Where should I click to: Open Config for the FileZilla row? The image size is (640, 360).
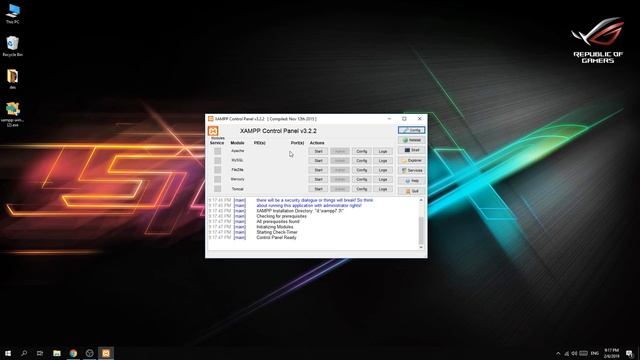pyautogui.click(x=362, y=170)
